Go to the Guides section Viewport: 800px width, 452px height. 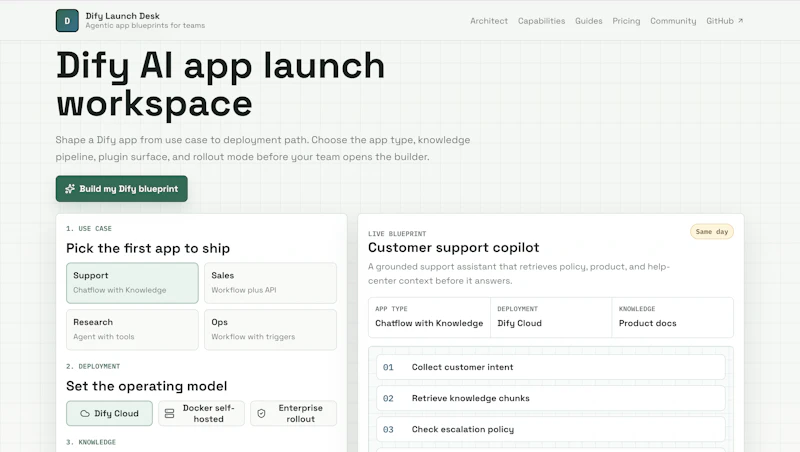(589, 21)
